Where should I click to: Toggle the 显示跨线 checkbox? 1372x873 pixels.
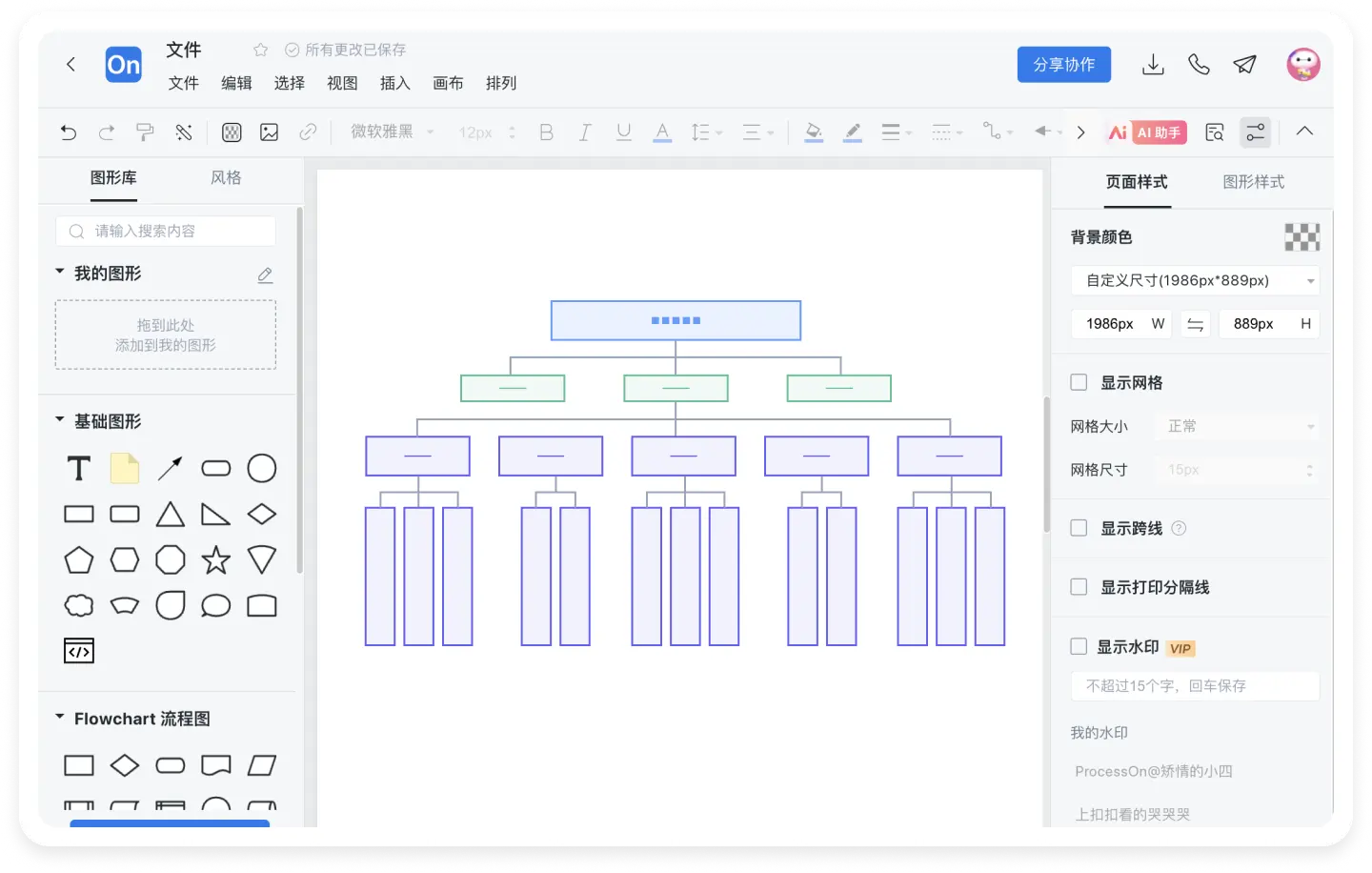click(1079, 528)
